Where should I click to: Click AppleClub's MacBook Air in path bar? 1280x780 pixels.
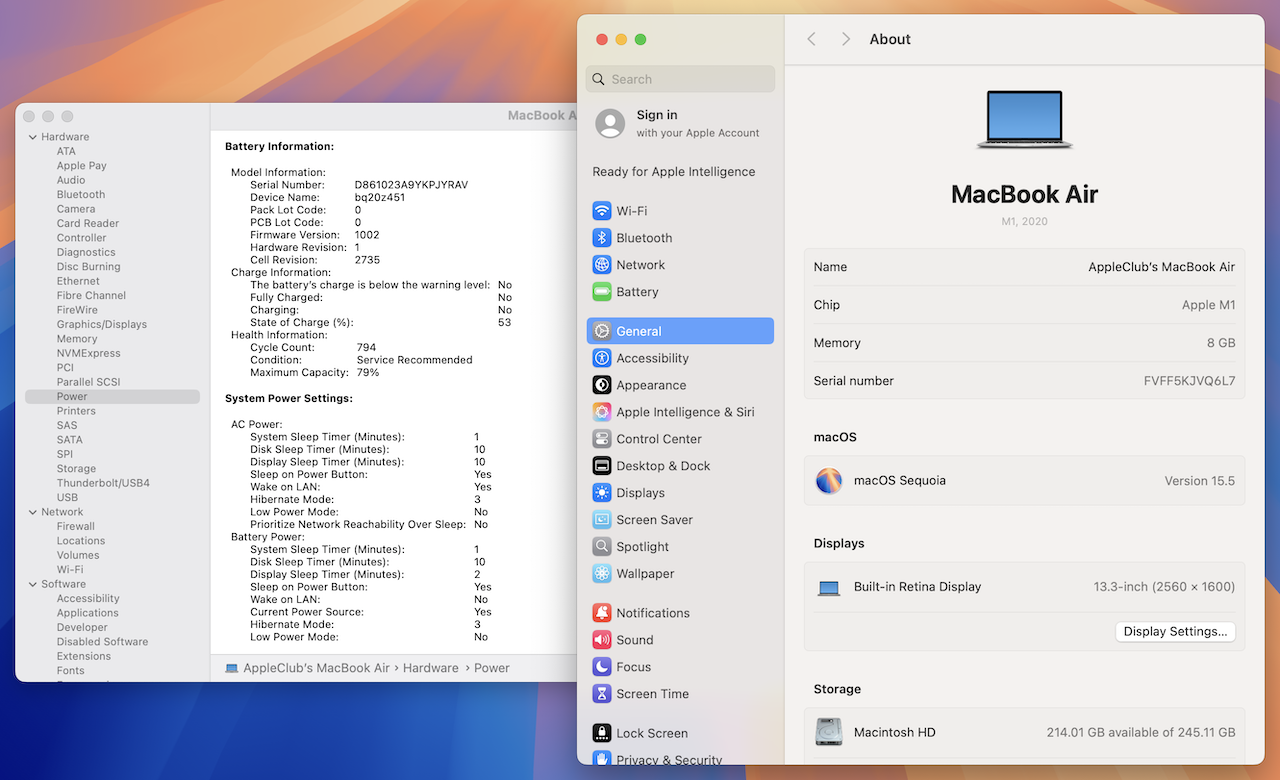pos(316,668)
